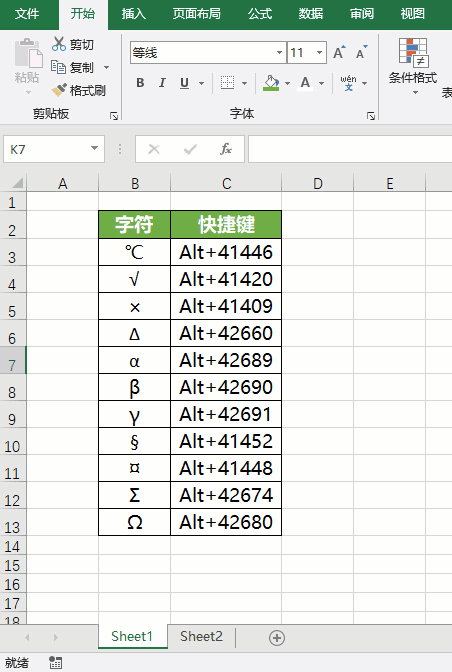Toggle Italic formatting

[162, 83]
